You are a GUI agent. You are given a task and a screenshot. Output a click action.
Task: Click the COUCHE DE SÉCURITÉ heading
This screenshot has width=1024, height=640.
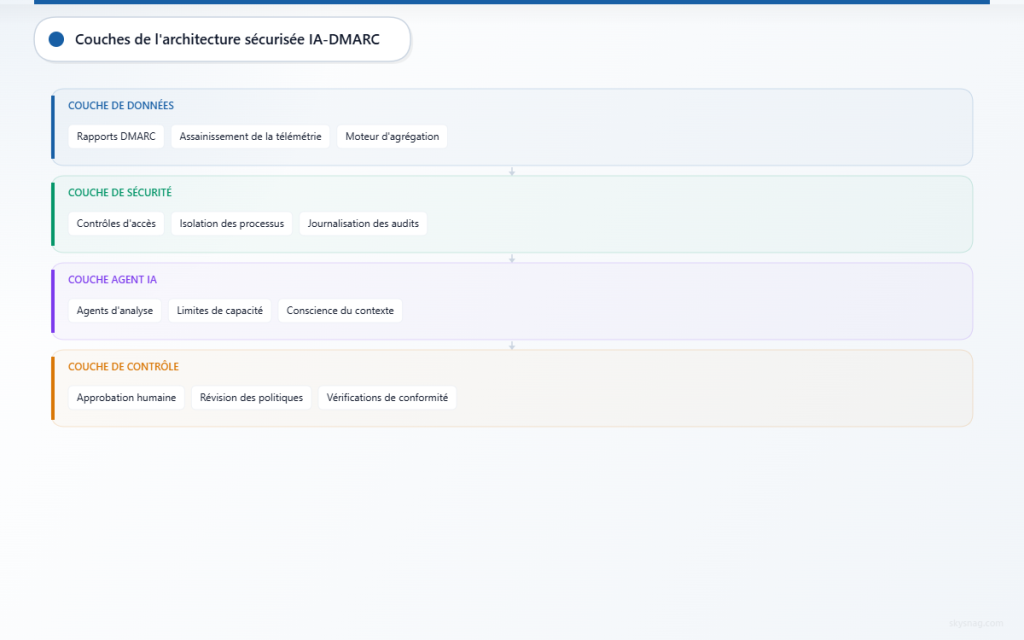(x=120, y=192)
